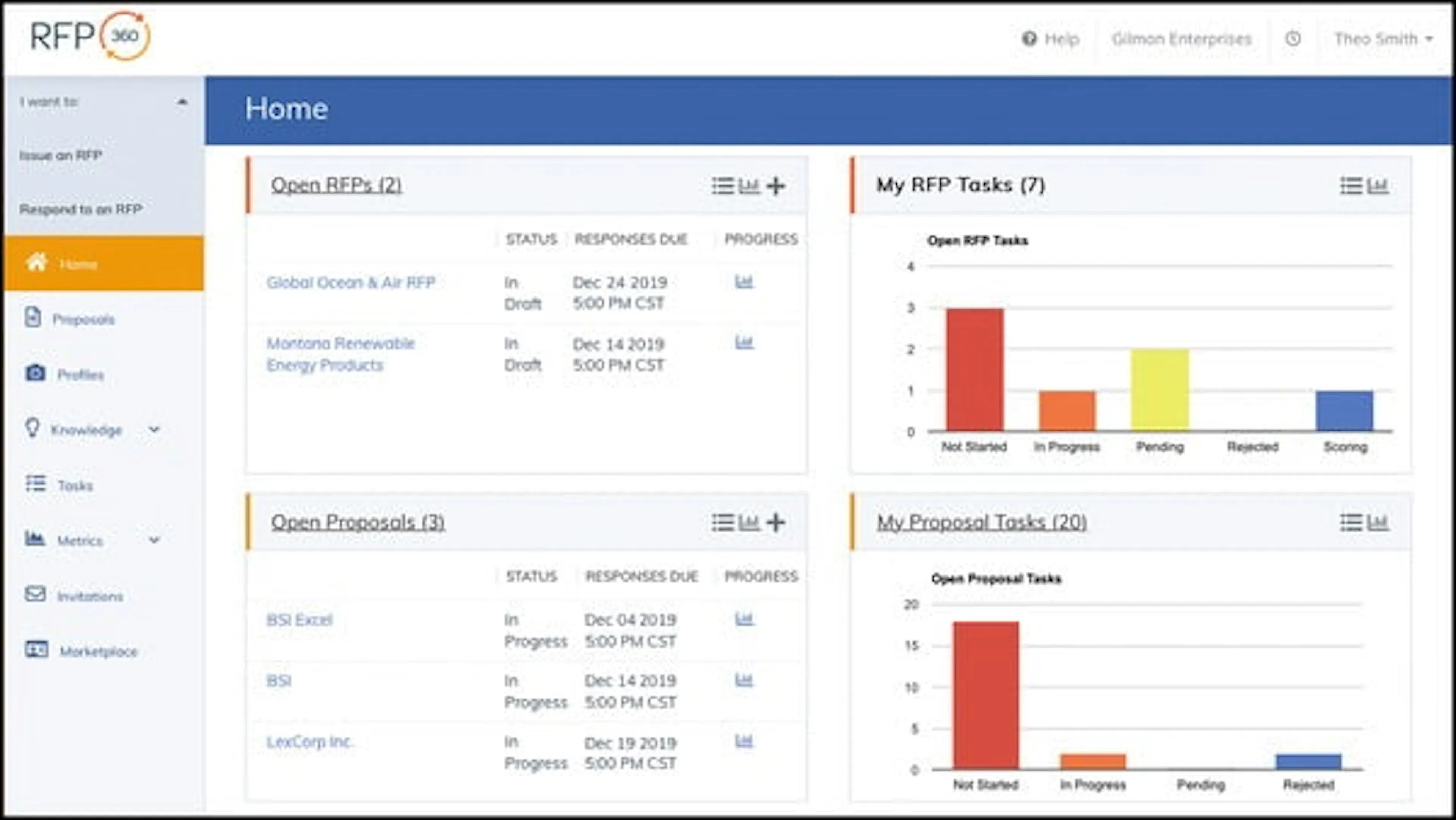Show chart view in Open Proposals header
This screenshot has height=820, width=1456.
click(749, 522)
